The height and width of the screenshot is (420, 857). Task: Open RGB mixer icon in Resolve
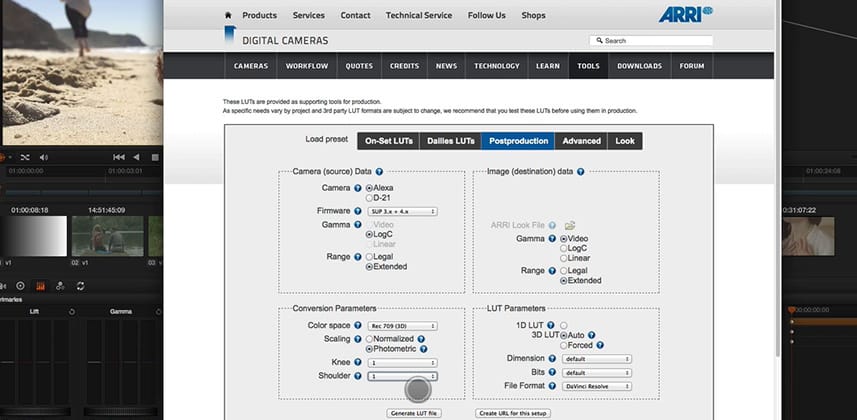(60, 285)
